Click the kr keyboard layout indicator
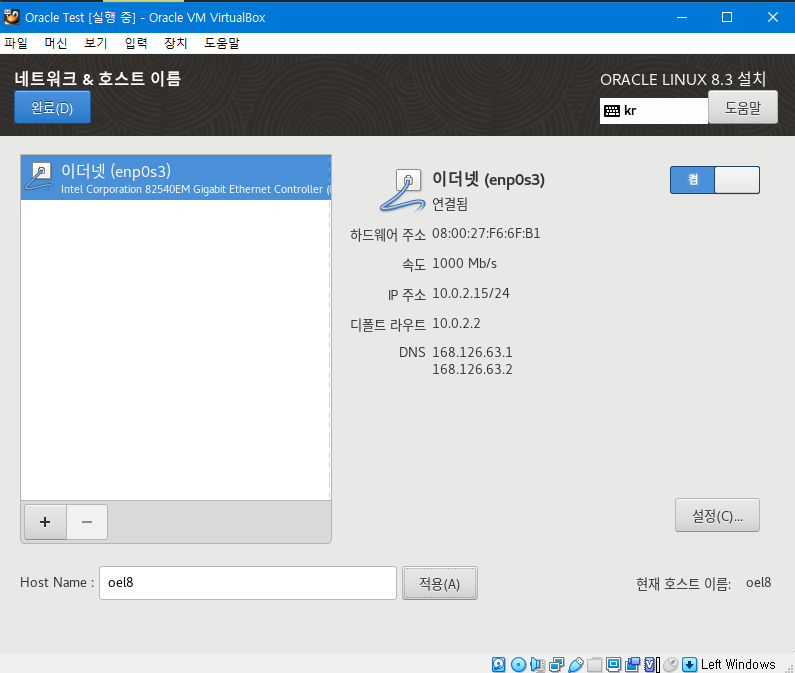This screenshot has width=795, height=673. (654, 111)
